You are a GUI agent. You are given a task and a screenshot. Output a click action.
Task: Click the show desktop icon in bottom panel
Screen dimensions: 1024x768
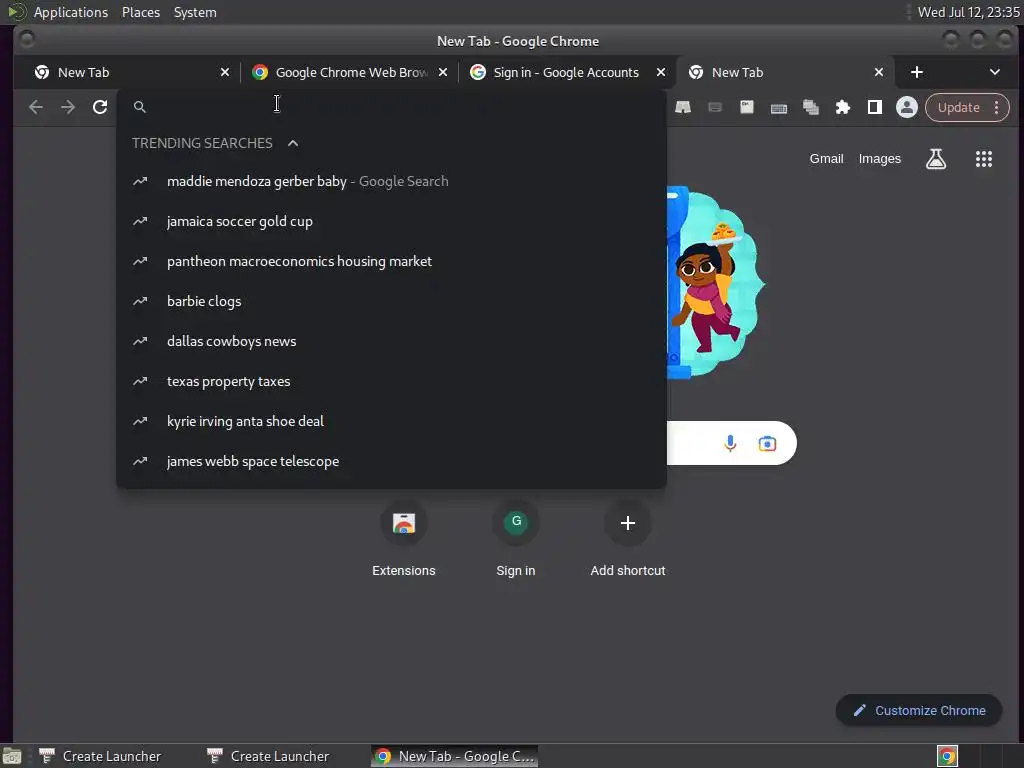pos(12,756)
